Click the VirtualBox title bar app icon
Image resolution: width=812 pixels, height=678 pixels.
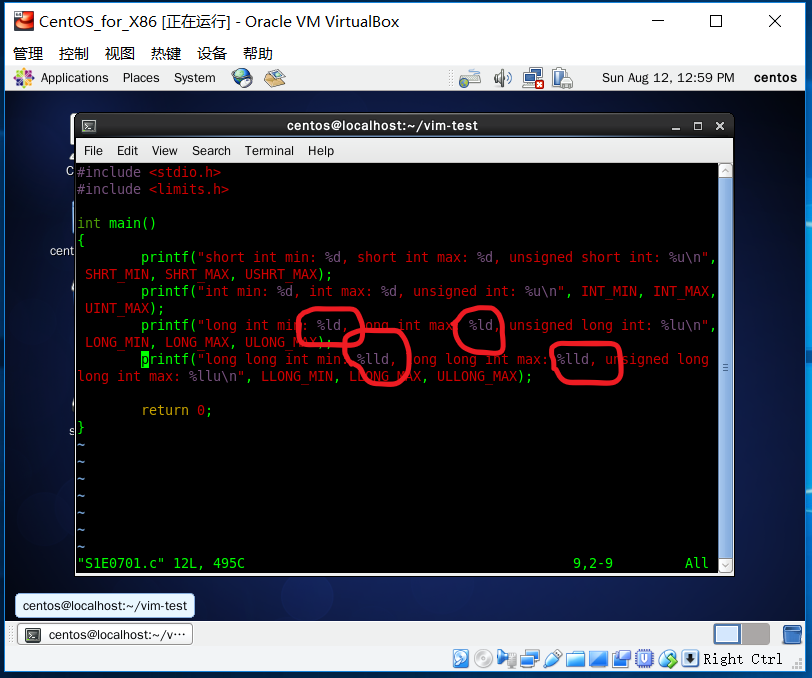24,21
